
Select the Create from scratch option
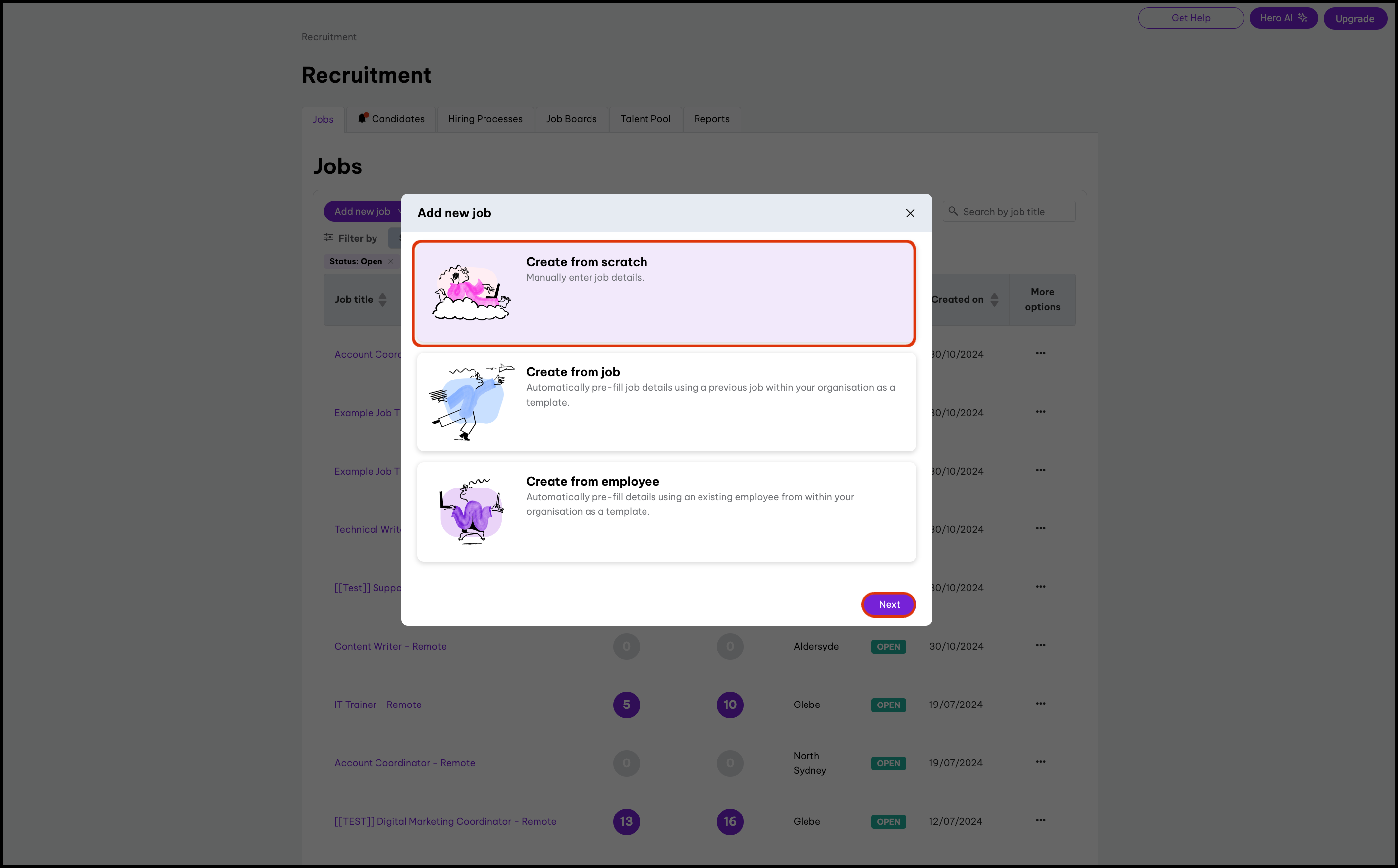tap(663, 293)
